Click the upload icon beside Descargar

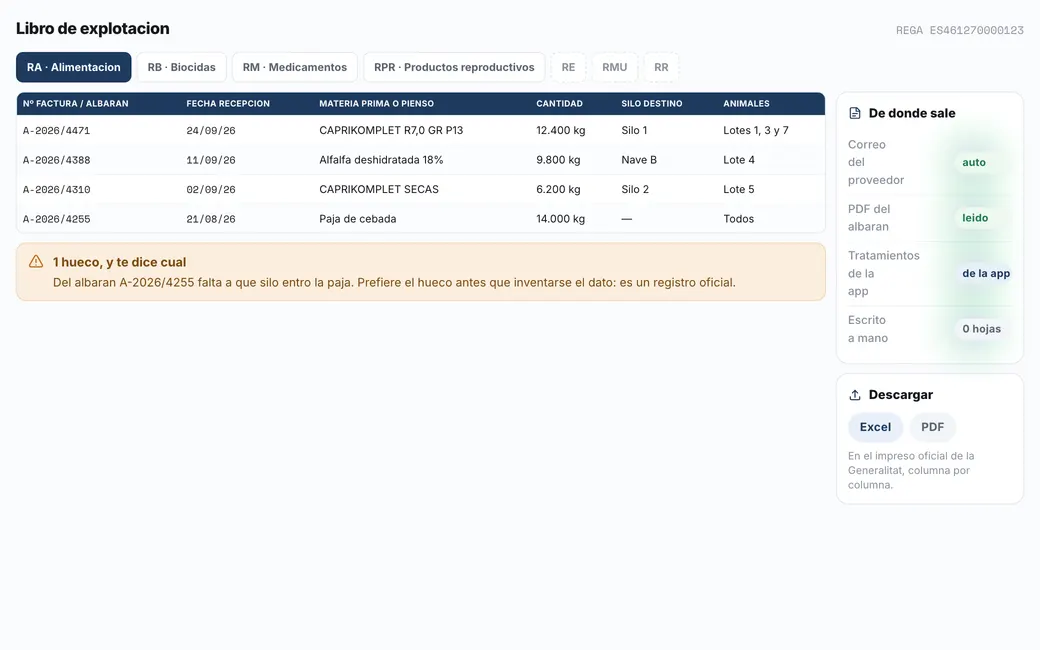pyautogui.click(x=855, y=395)
